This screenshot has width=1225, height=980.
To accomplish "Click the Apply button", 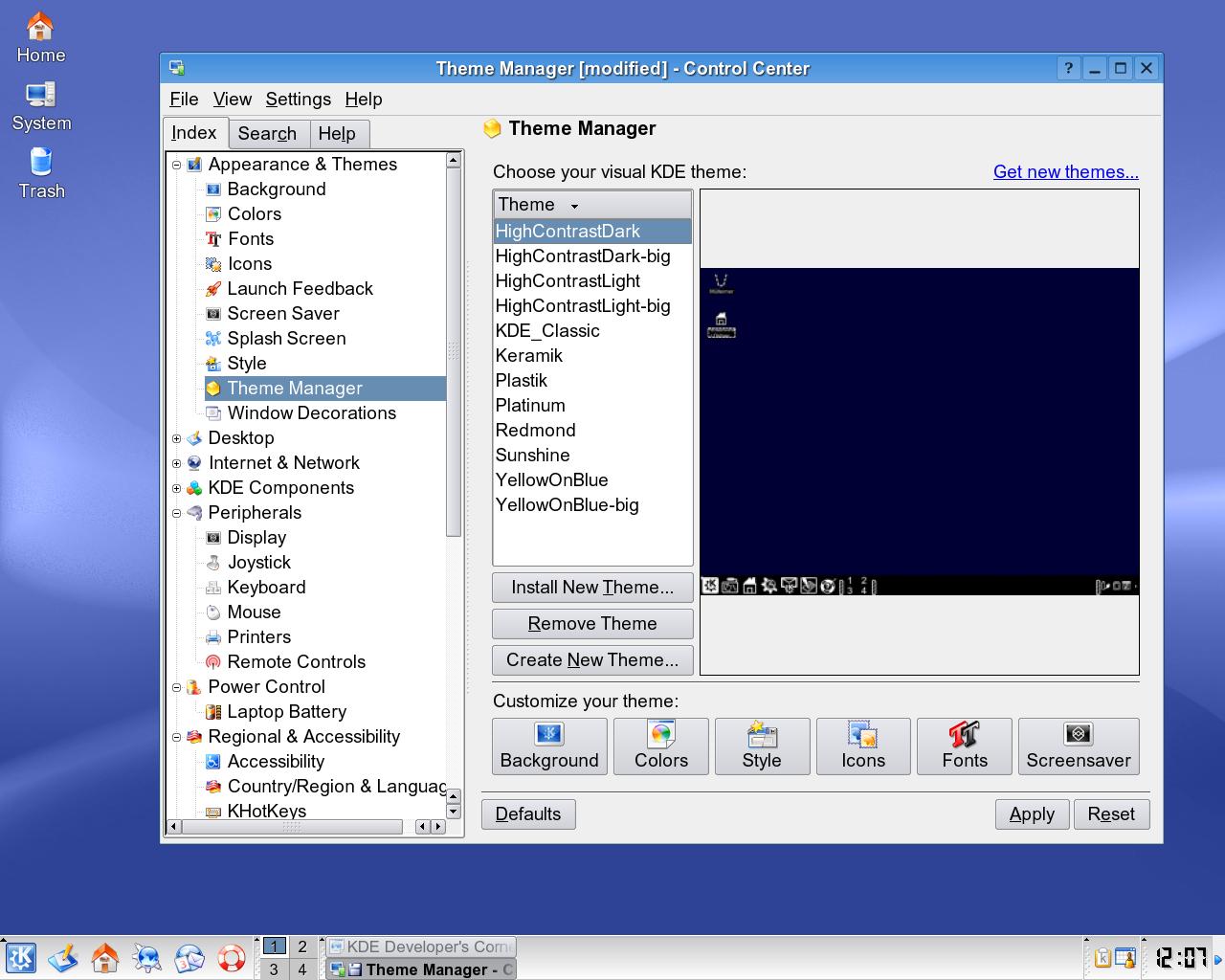I will (1032, 814).
